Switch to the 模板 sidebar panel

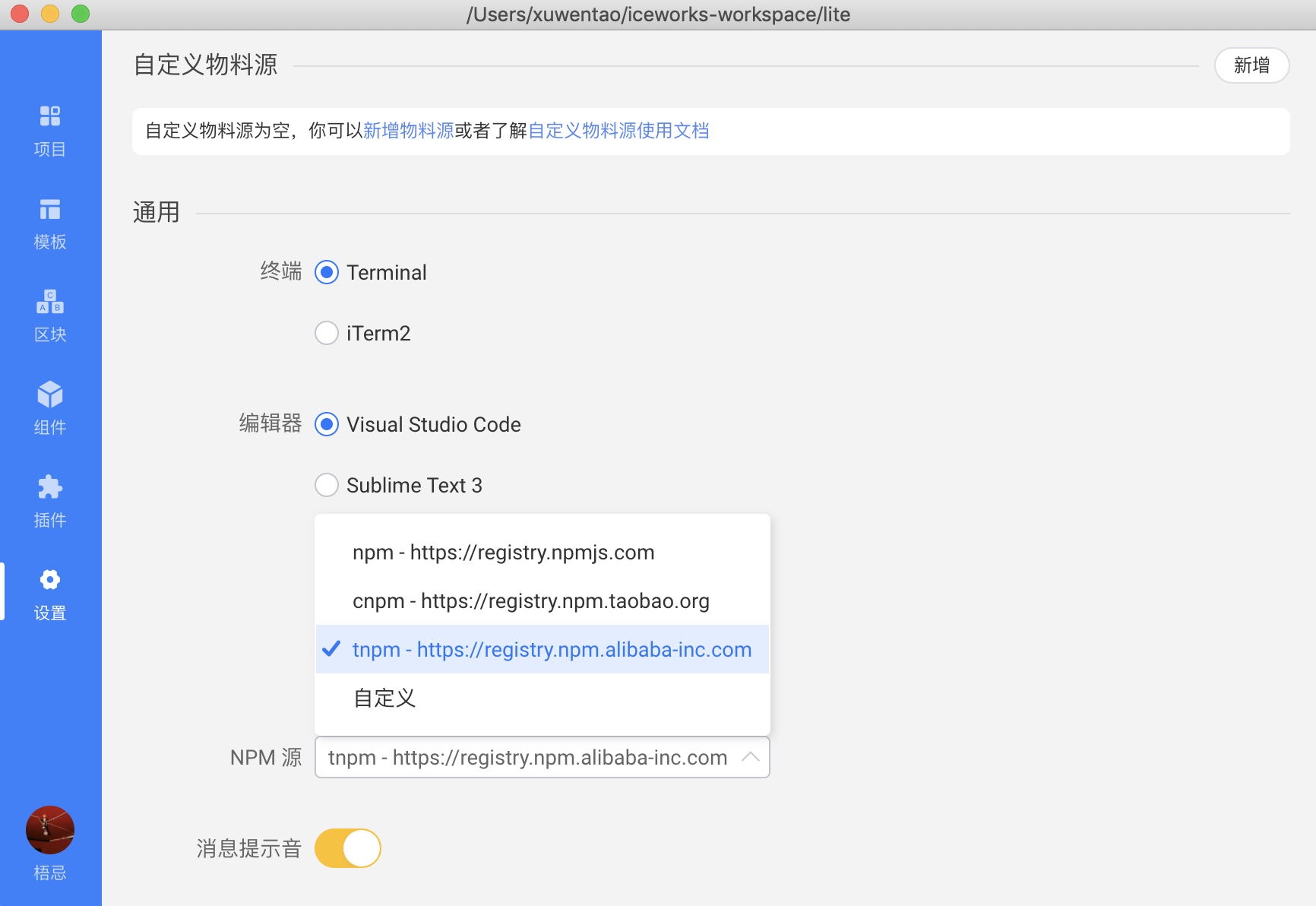coord(49,223)
